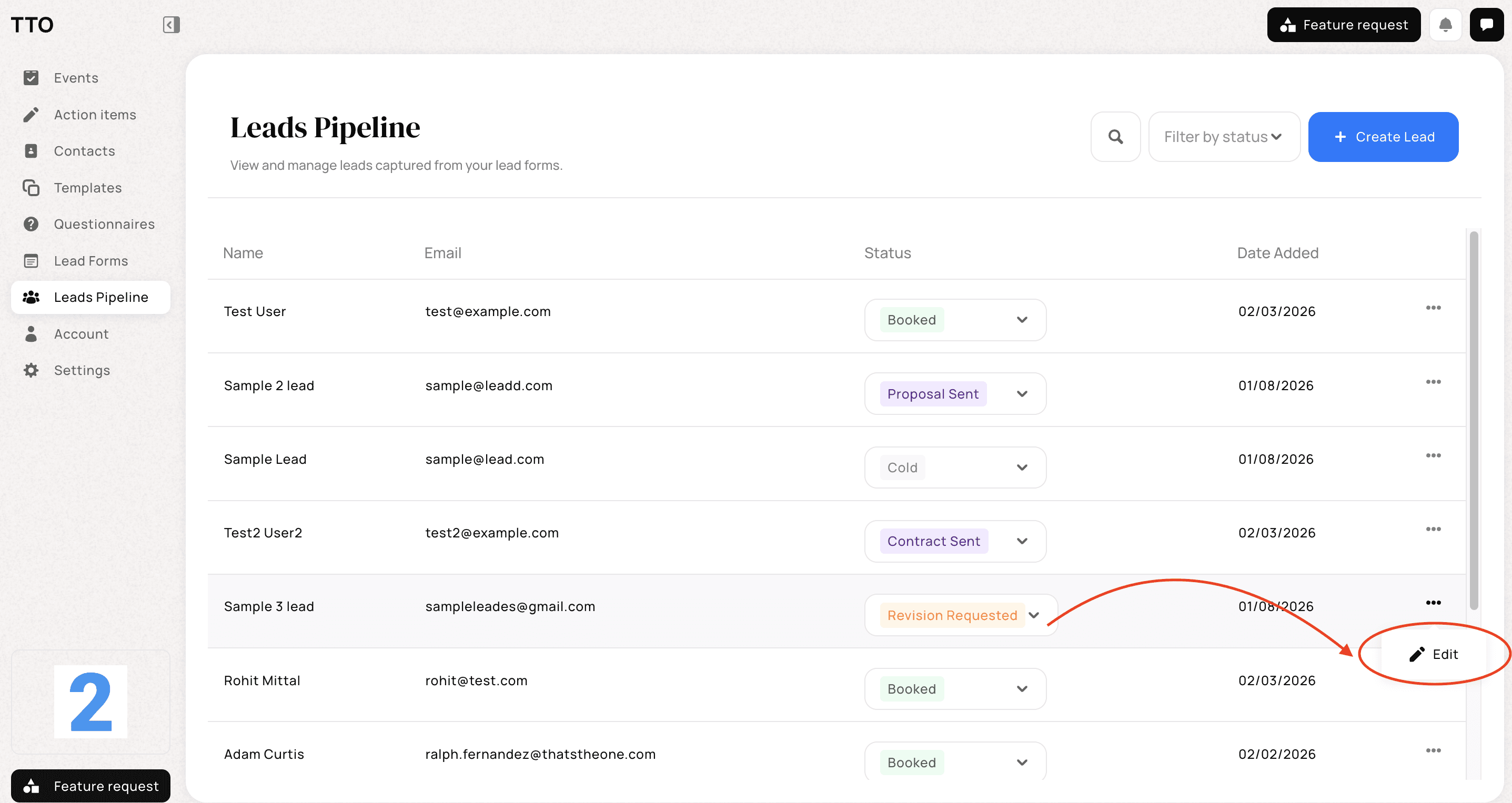The height and width of the screenshot is (803, 1512).
Task: Click the Create Lead button
Action: [1383, 137]
